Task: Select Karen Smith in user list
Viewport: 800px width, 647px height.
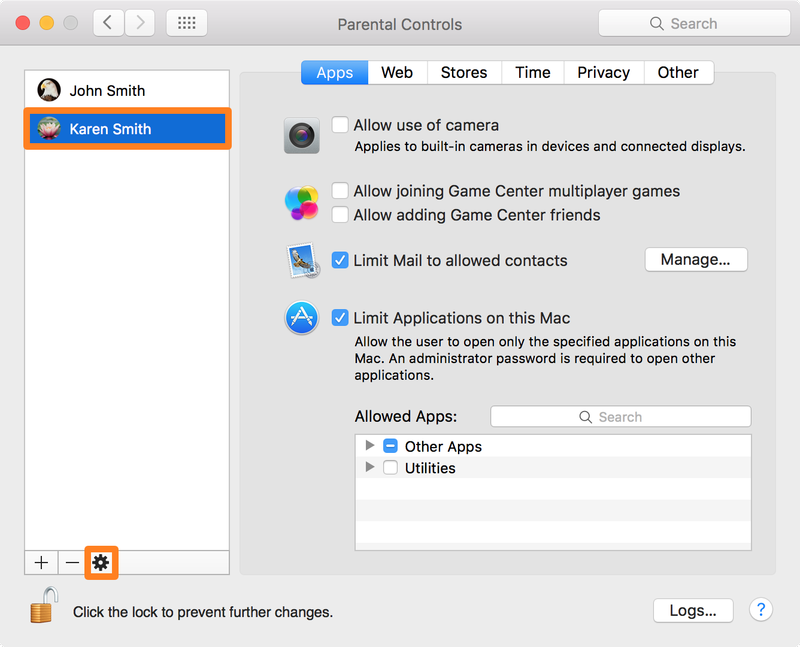Action: 127,129
